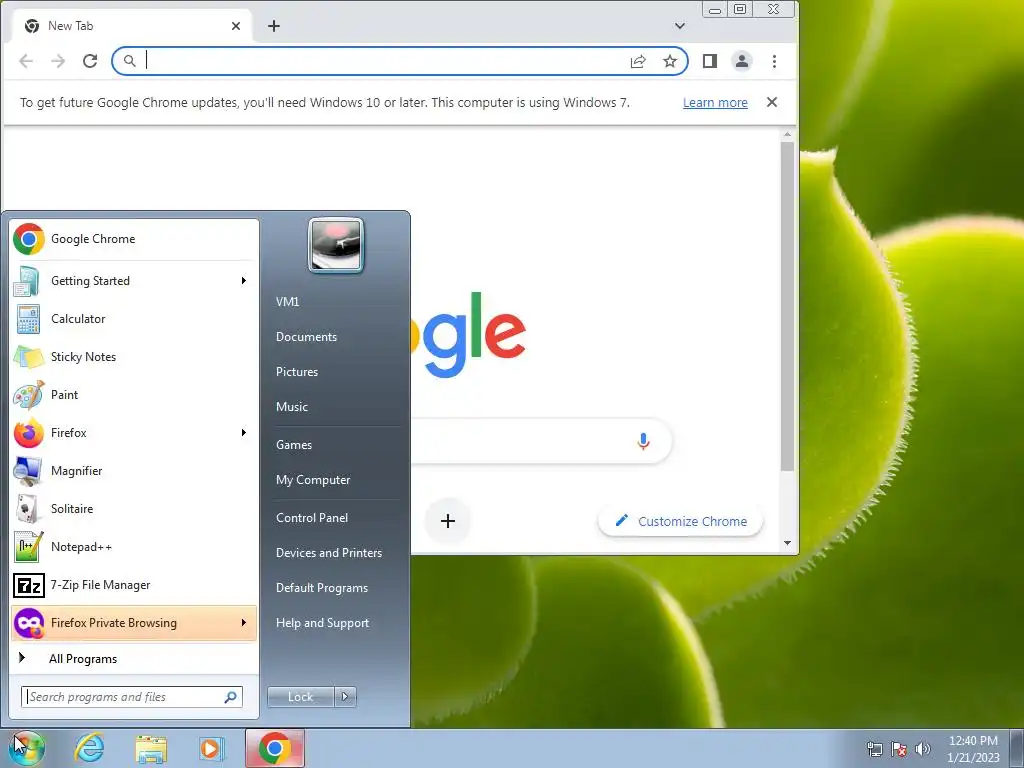The height and width of the screenshot is (768, 1024).
Task: Open Internet Explorer from the taskbar
Action: [89, 748]
